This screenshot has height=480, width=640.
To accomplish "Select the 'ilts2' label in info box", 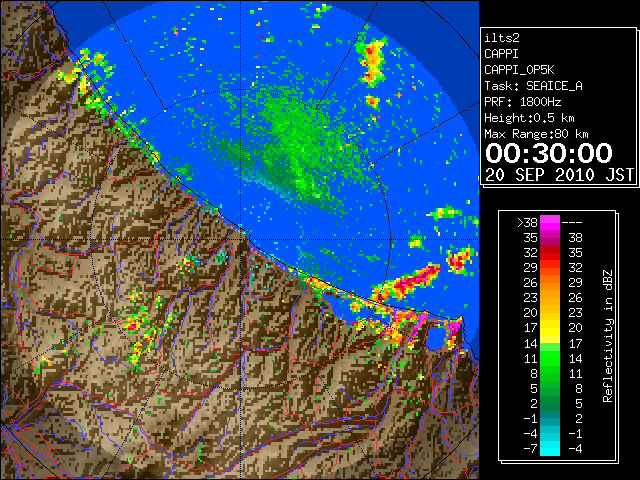I will click(x=502, y=38).
